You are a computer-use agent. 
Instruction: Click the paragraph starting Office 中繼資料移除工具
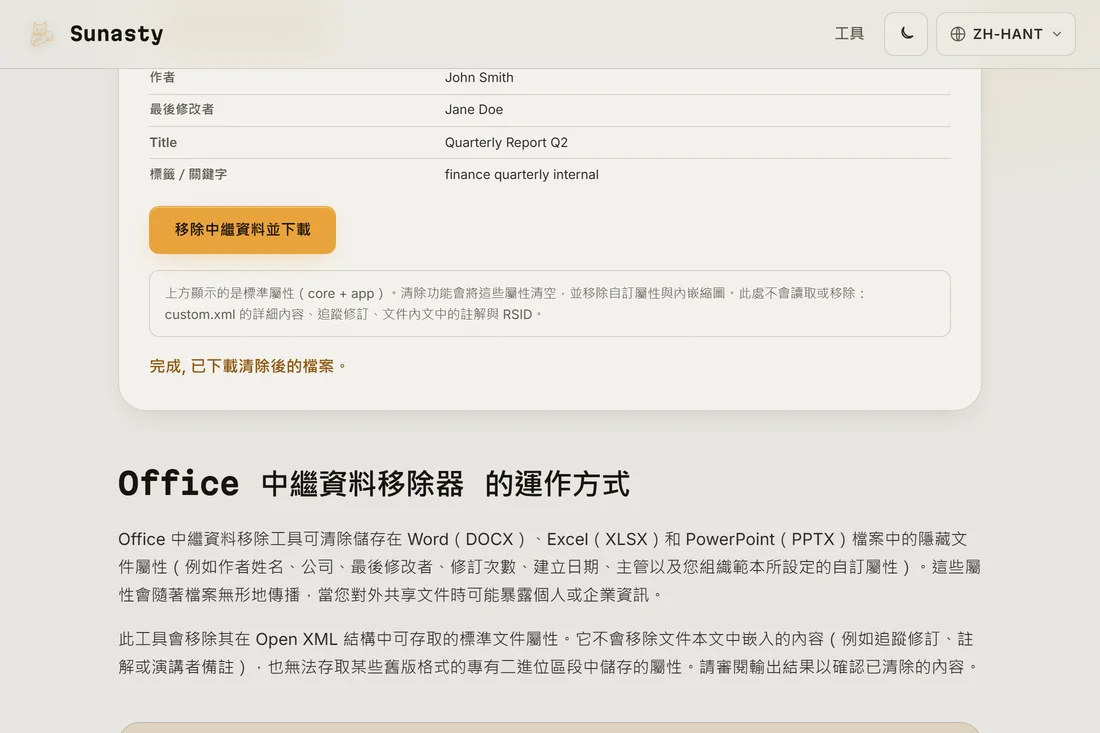click(x=549, y=567)
